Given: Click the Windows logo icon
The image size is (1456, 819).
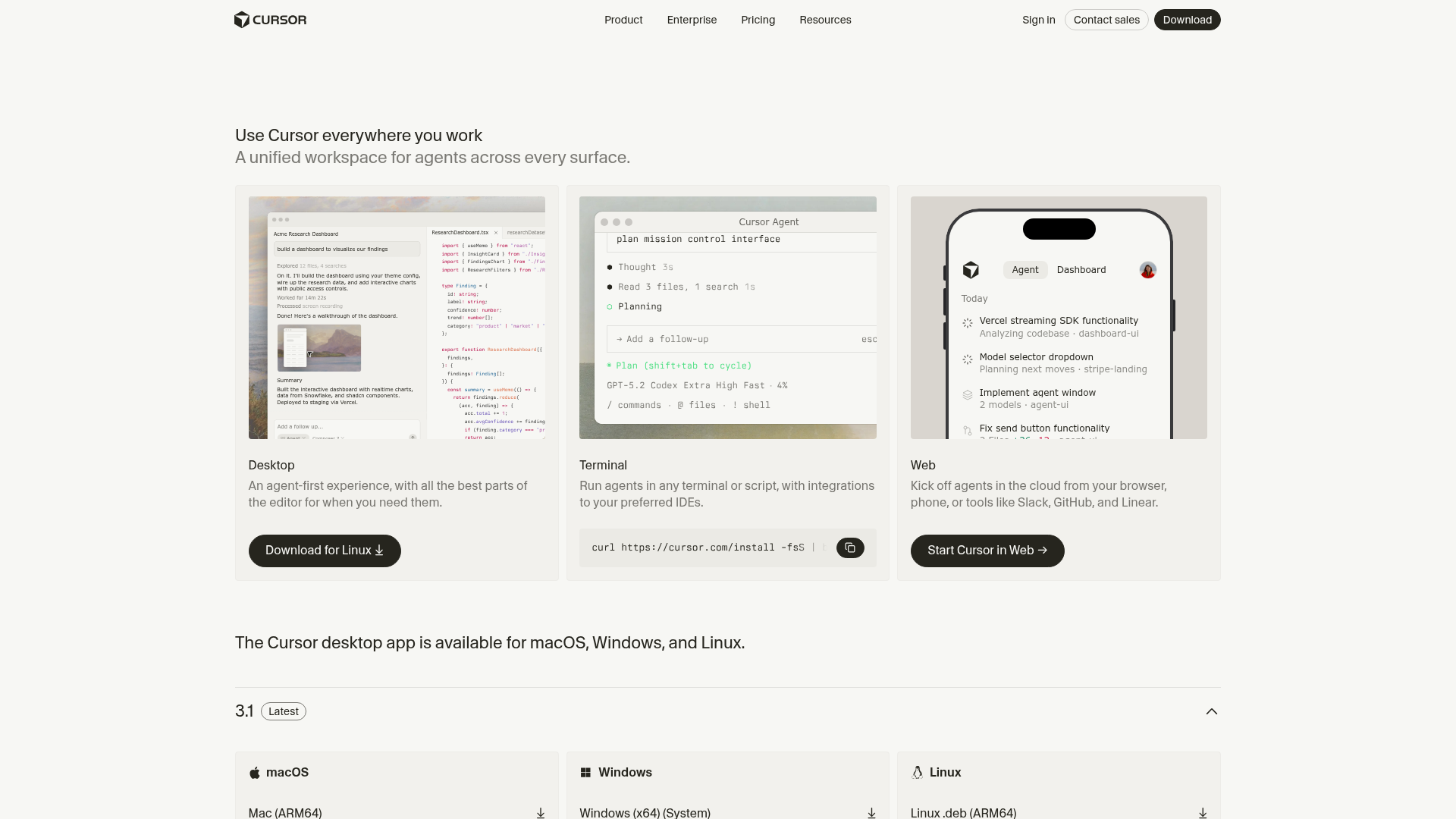Looking at the screenshot, I should (x=585, y=773).
